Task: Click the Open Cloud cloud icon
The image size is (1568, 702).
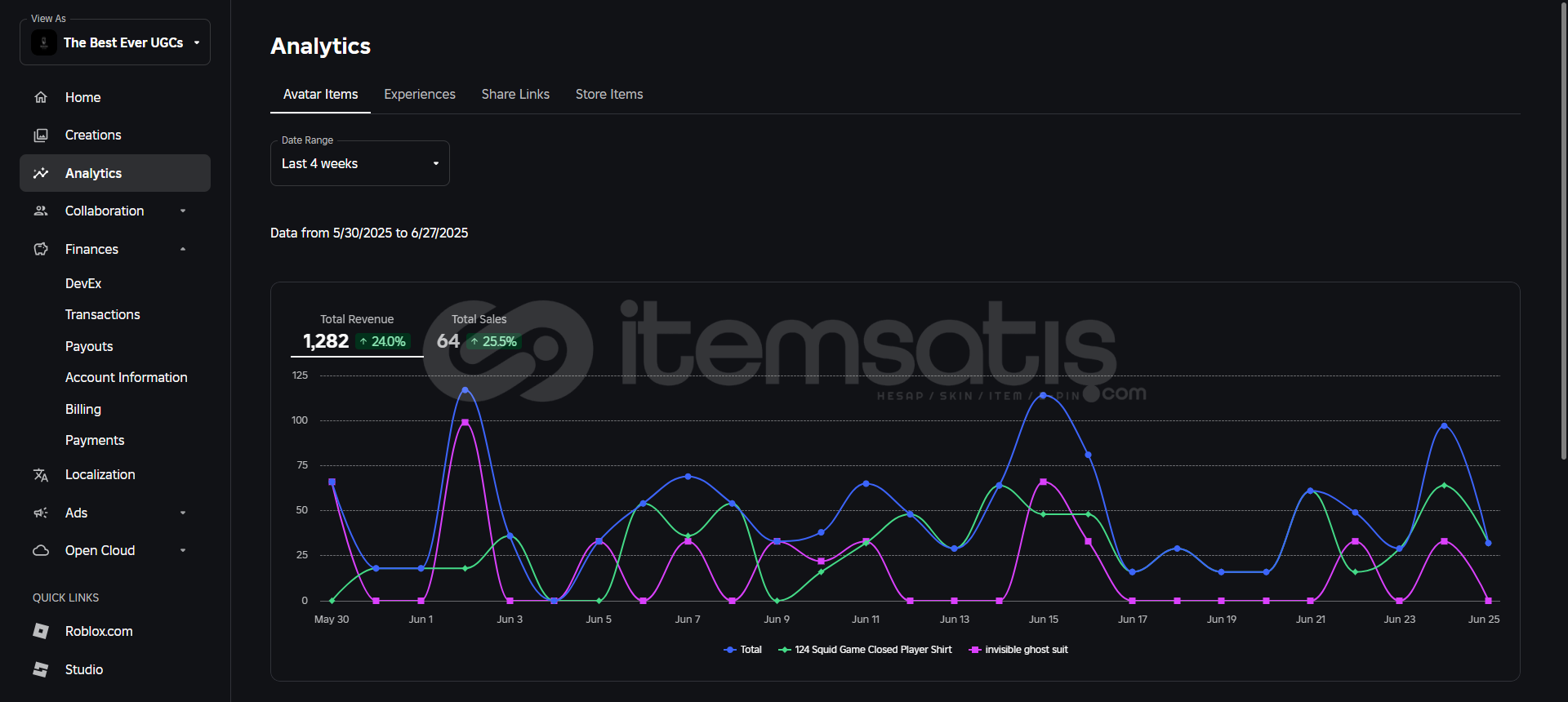Action: pos(41,550)
